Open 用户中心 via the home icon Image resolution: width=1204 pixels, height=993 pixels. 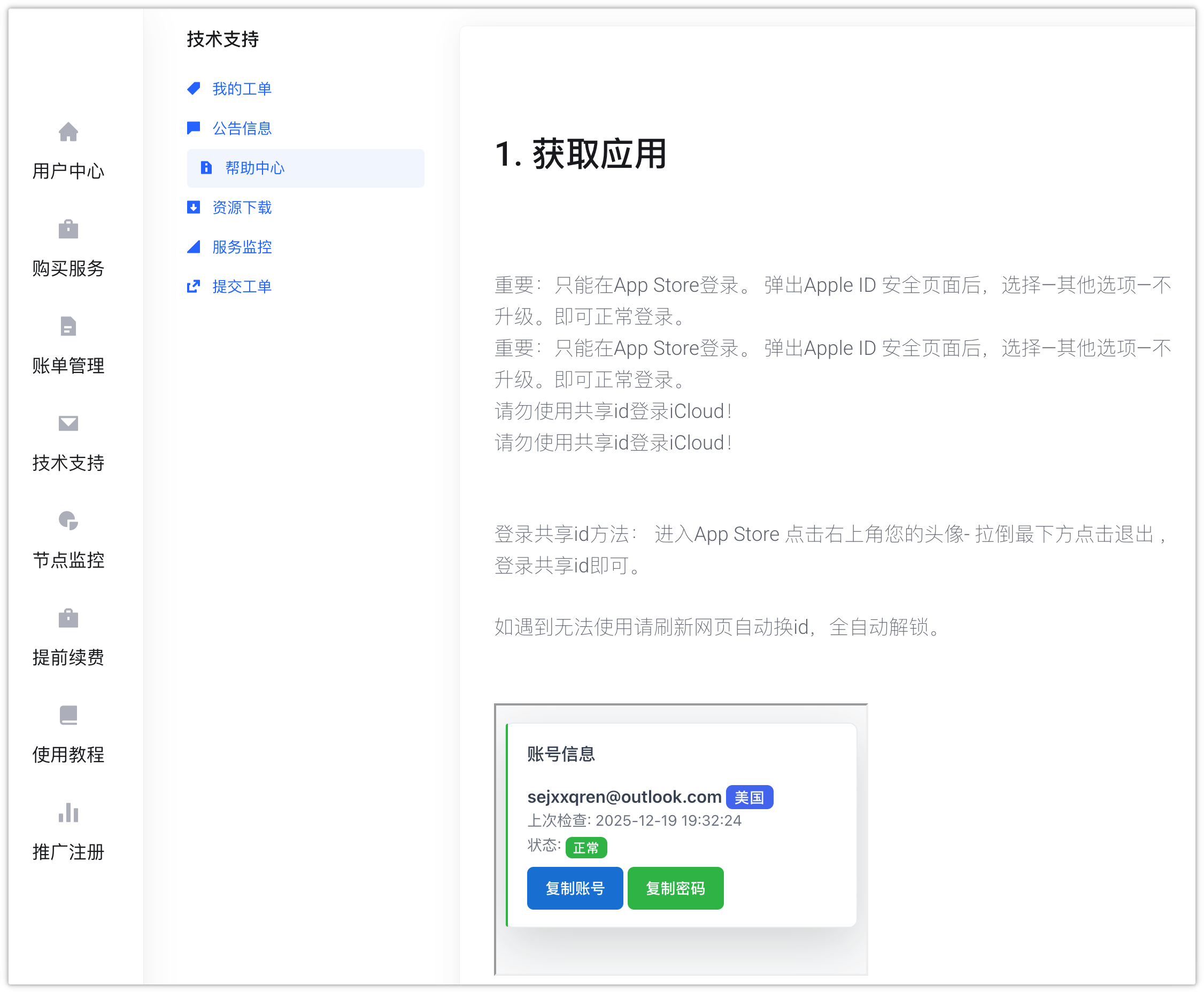68,133
